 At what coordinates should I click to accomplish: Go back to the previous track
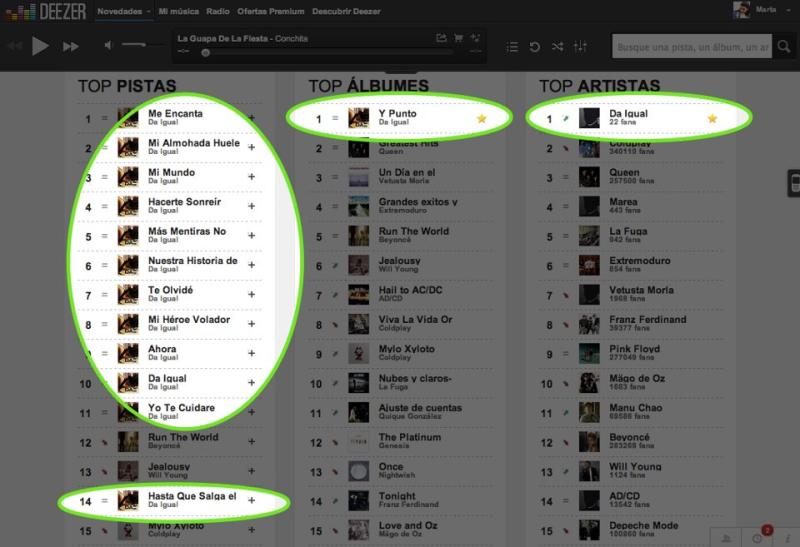click(14, 46)
